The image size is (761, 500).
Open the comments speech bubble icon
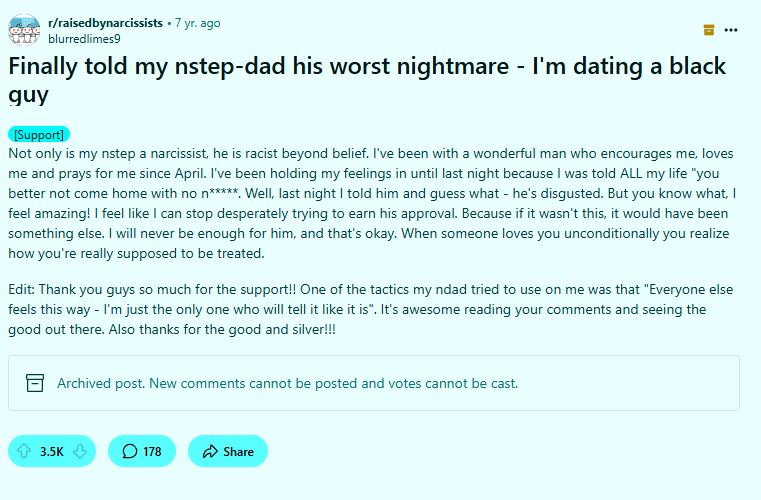click(x=130, y=451)
